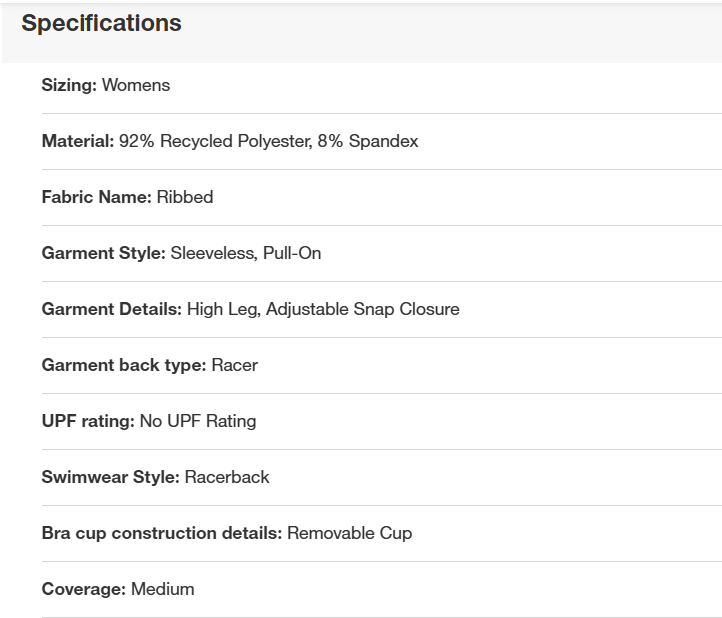
Task: Click the 92% Recycled Polyester, 8% Spandex text
Action: (268, 141)
